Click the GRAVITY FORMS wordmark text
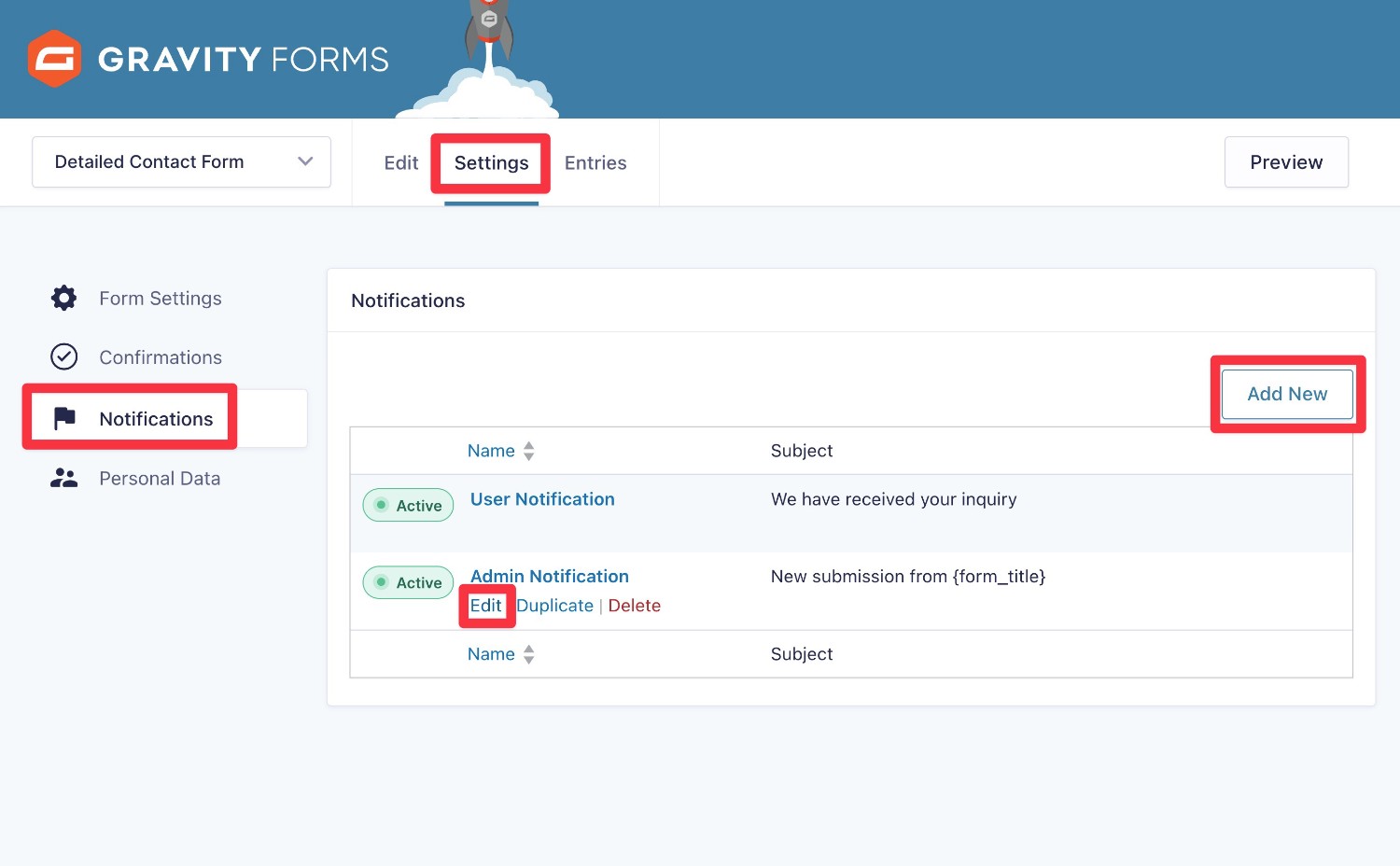Viewport: 1400px width, 866px height. 243,59
